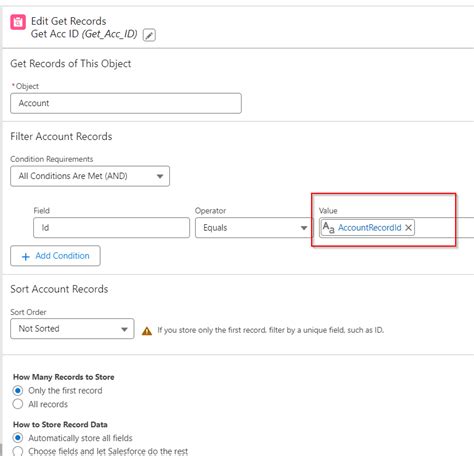Click the Add Condition button label
474x456 pixels.
coord(62,256)
